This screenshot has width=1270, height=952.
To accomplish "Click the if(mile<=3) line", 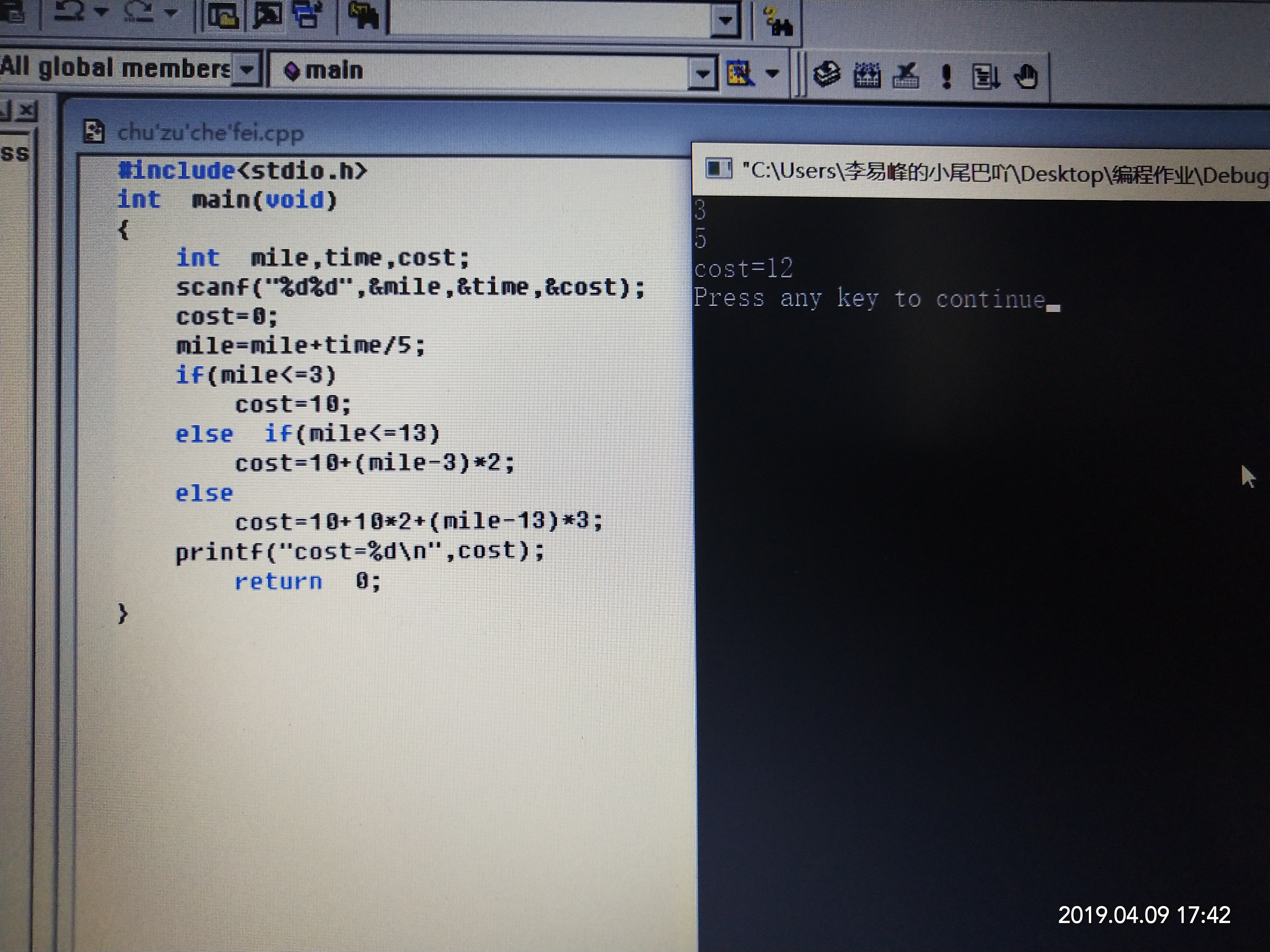I will 256,375.
